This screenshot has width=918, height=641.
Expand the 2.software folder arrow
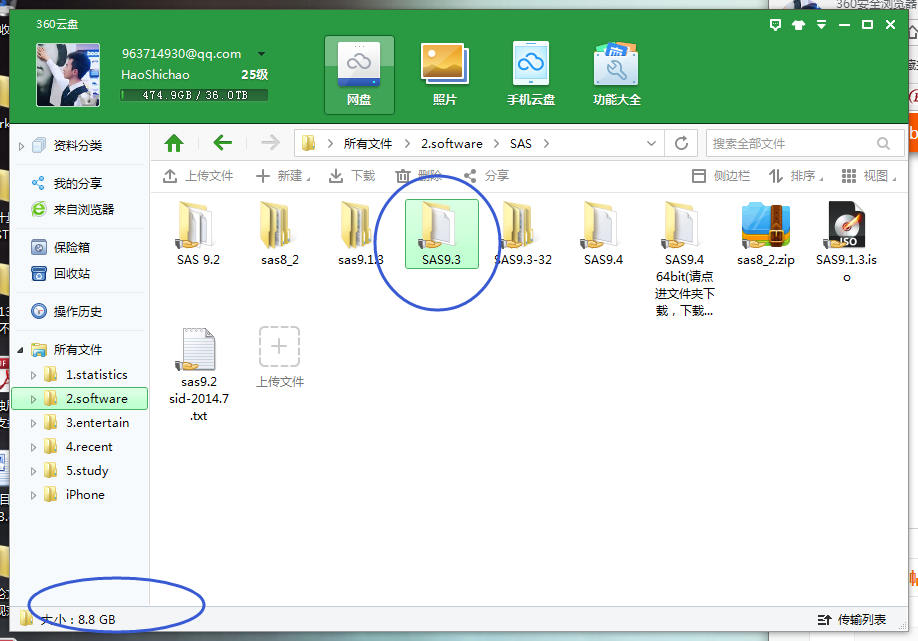click(33, 399)
